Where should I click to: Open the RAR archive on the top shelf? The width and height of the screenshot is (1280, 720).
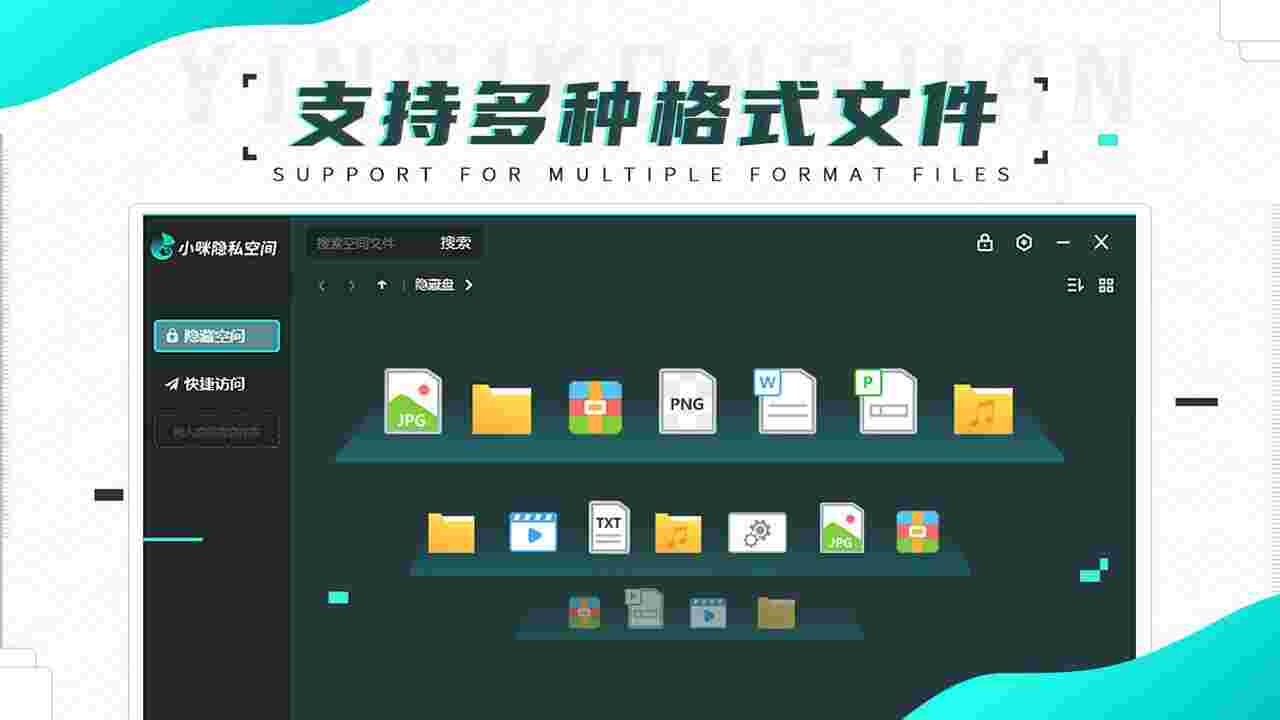pyautogui.click(x=594, y=404)
